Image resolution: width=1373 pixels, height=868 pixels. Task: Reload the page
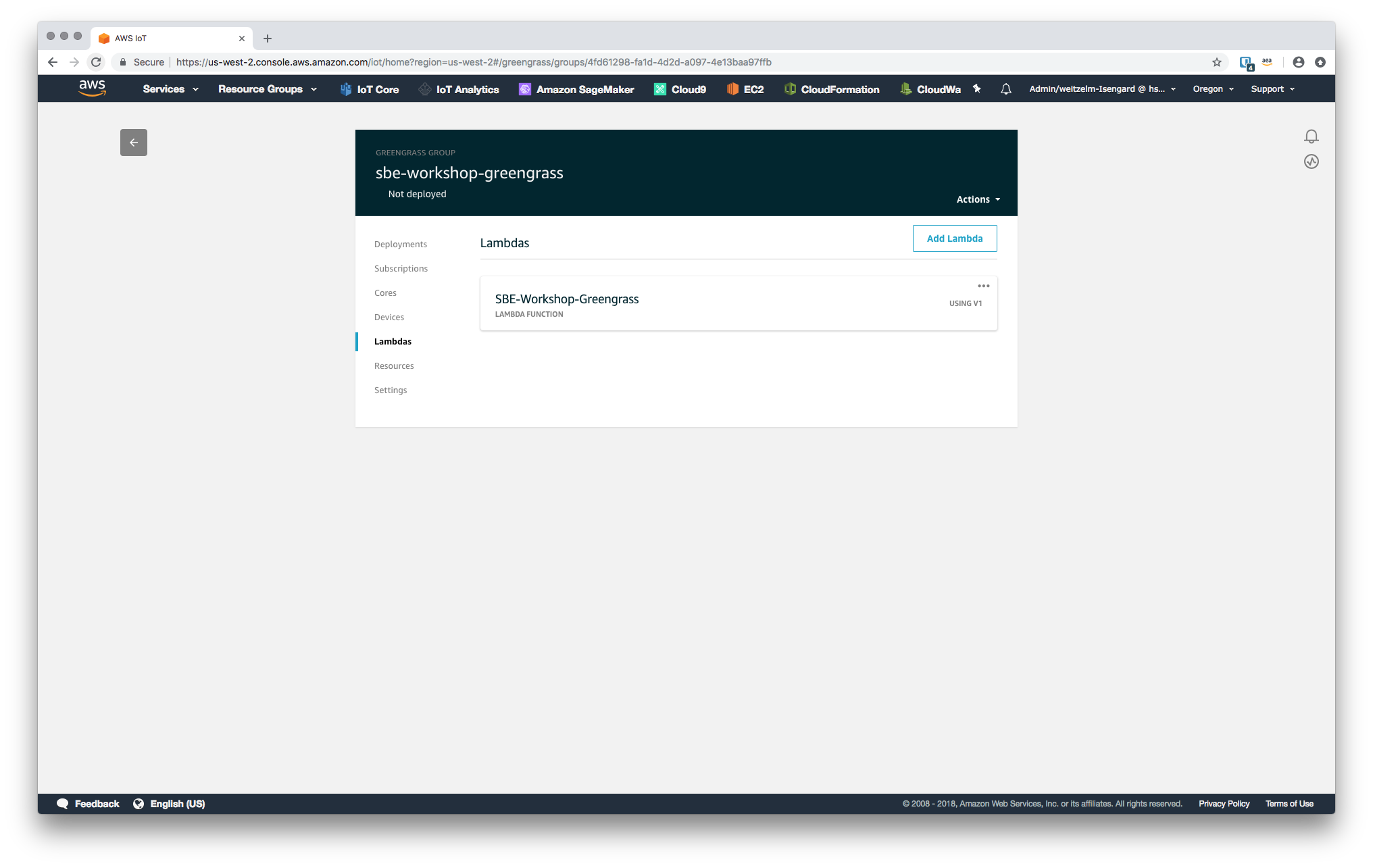click(x=96, y=62)
